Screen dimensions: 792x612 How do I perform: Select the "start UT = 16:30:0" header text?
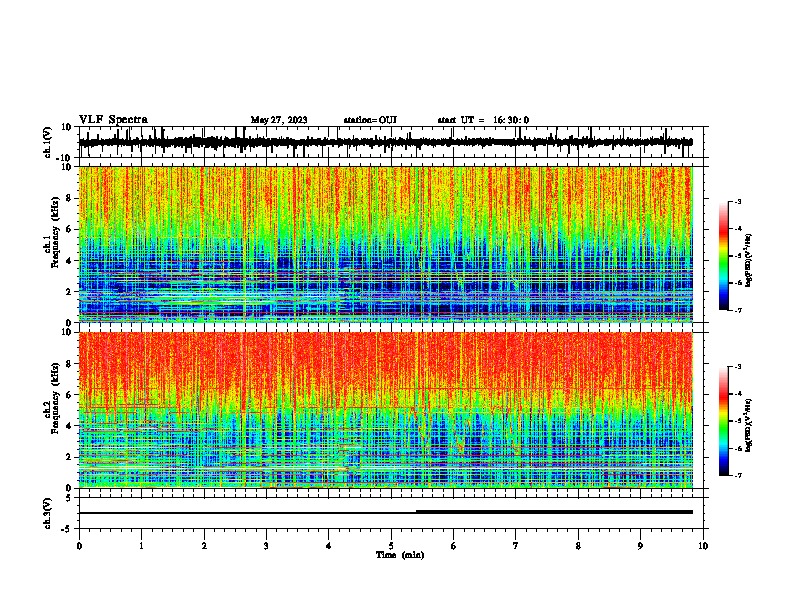coord(483,120)
